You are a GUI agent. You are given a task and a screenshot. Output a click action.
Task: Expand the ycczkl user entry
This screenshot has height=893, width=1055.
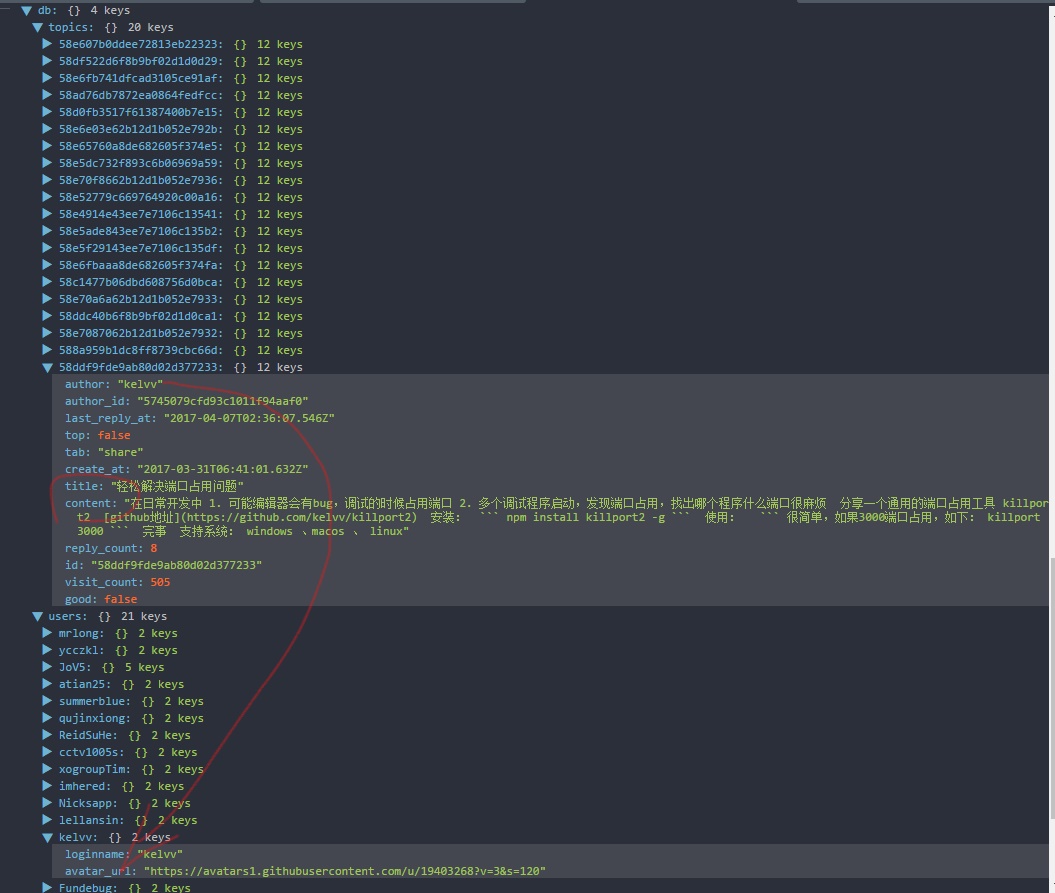click(47, 650)
